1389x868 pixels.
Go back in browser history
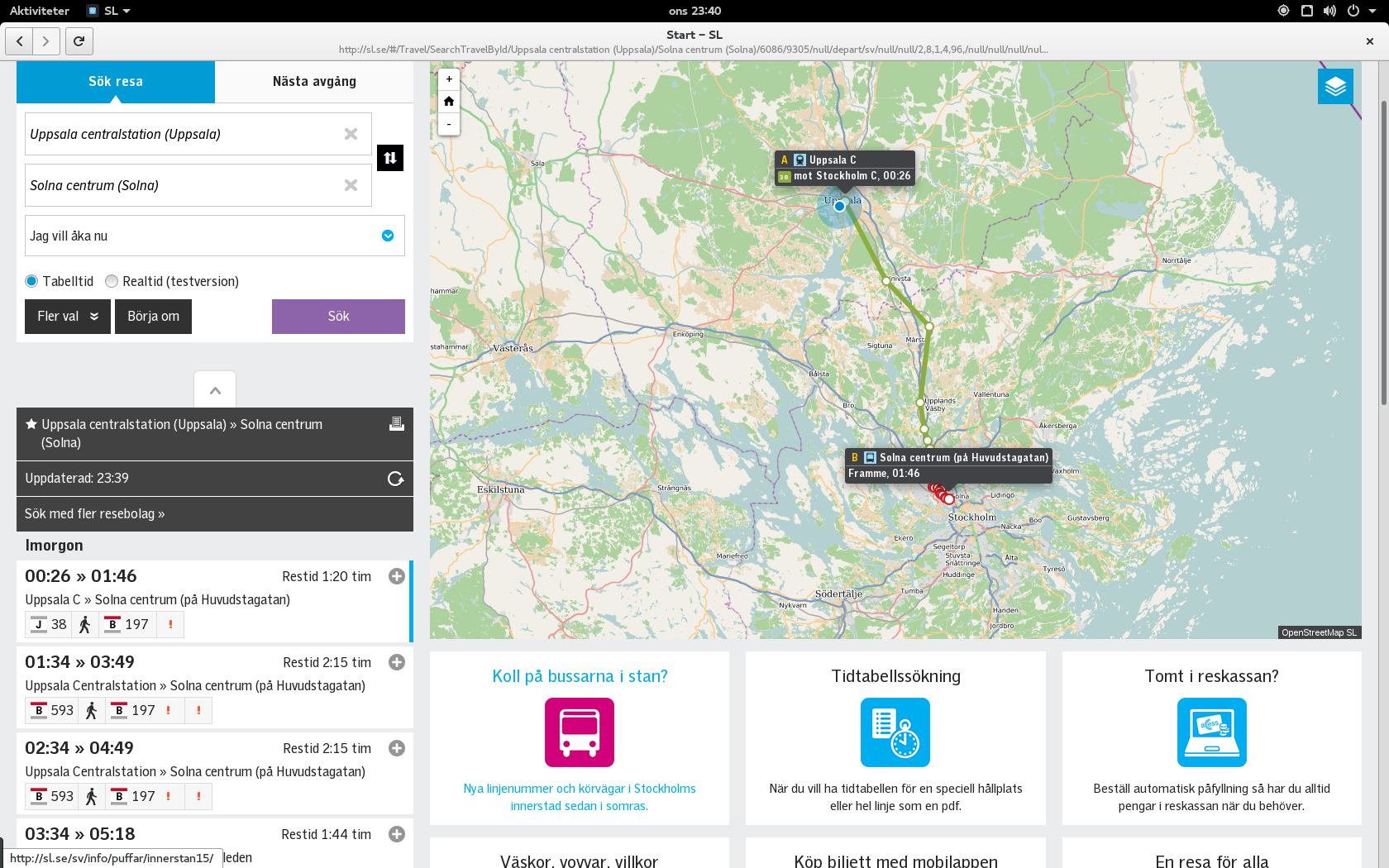click(19, 41)
